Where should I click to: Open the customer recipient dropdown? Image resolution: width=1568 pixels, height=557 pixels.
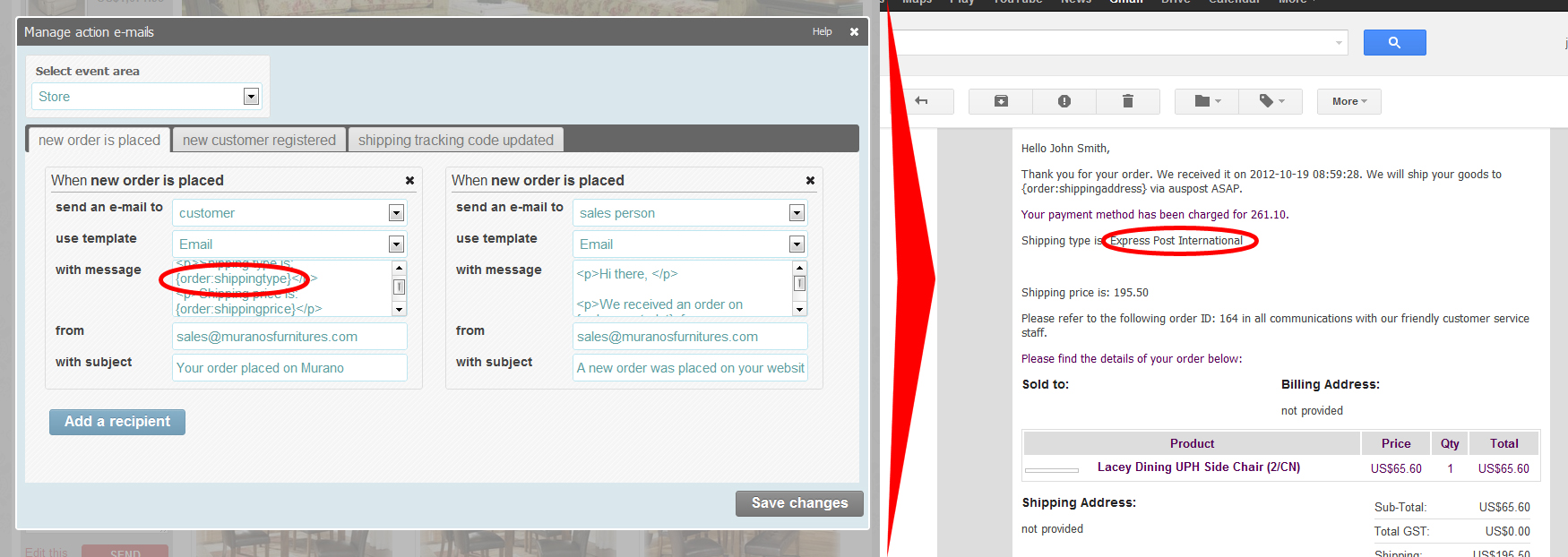(x=396, y=213)
